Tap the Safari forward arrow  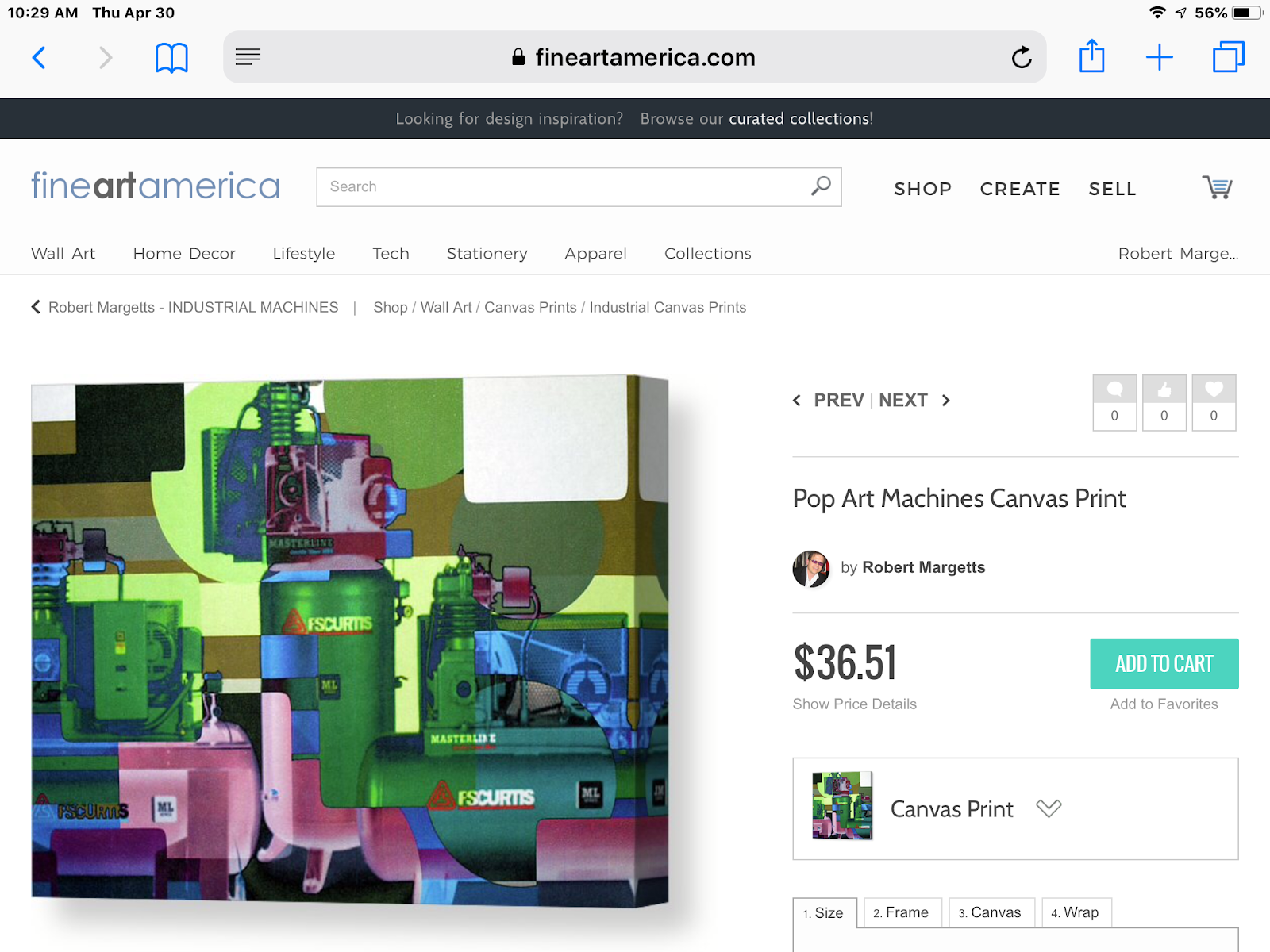[x=105, y=57]
